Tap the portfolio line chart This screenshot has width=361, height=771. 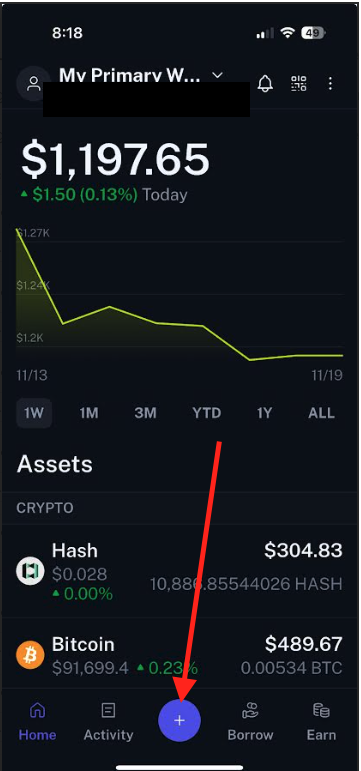(x=180, y=295)
